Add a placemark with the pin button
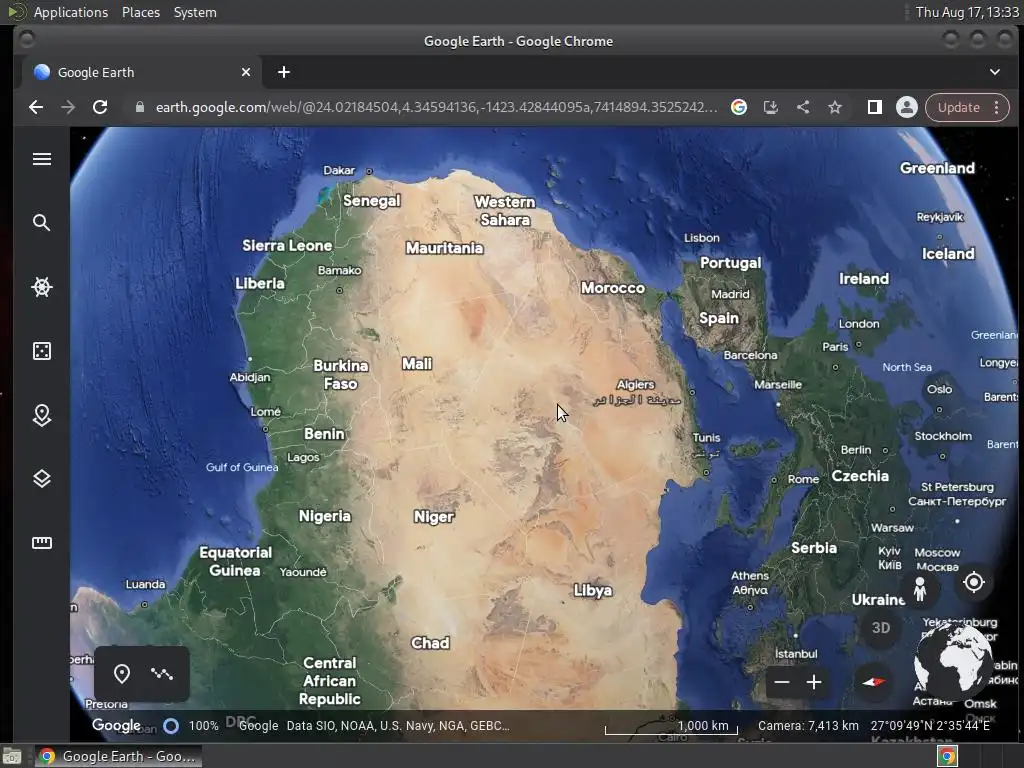Viewport: 1024px width, 768px height. 121,673
